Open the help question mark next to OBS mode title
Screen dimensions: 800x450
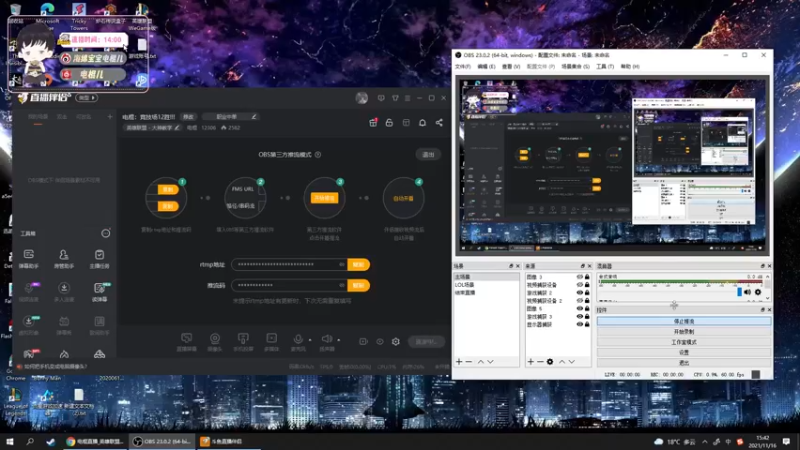point(318,155)
